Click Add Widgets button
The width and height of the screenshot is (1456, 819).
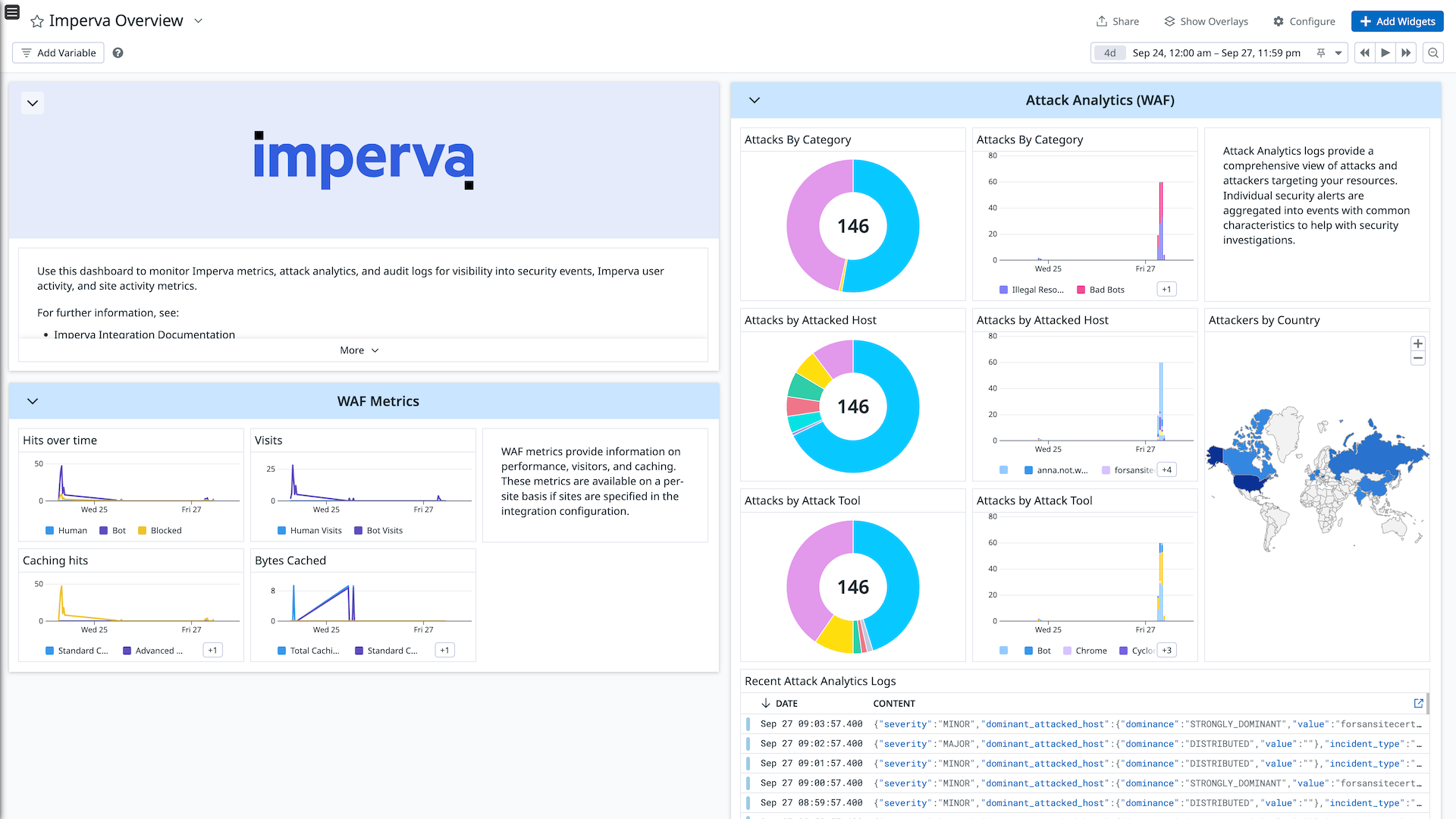(x=1397, y=21)
